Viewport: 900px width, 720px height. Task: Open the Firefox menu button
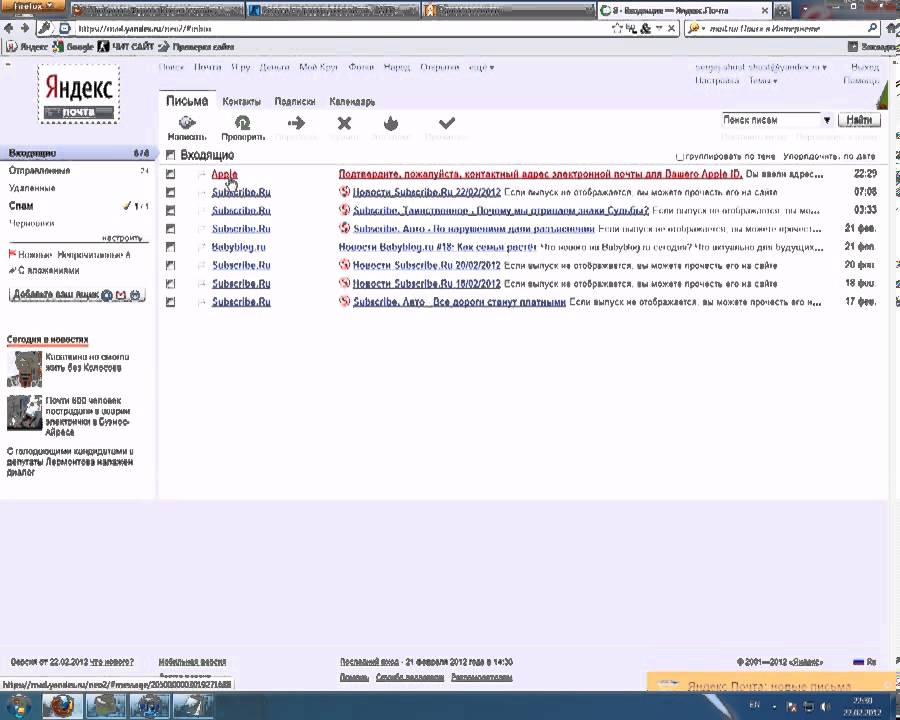pos(34,6)
